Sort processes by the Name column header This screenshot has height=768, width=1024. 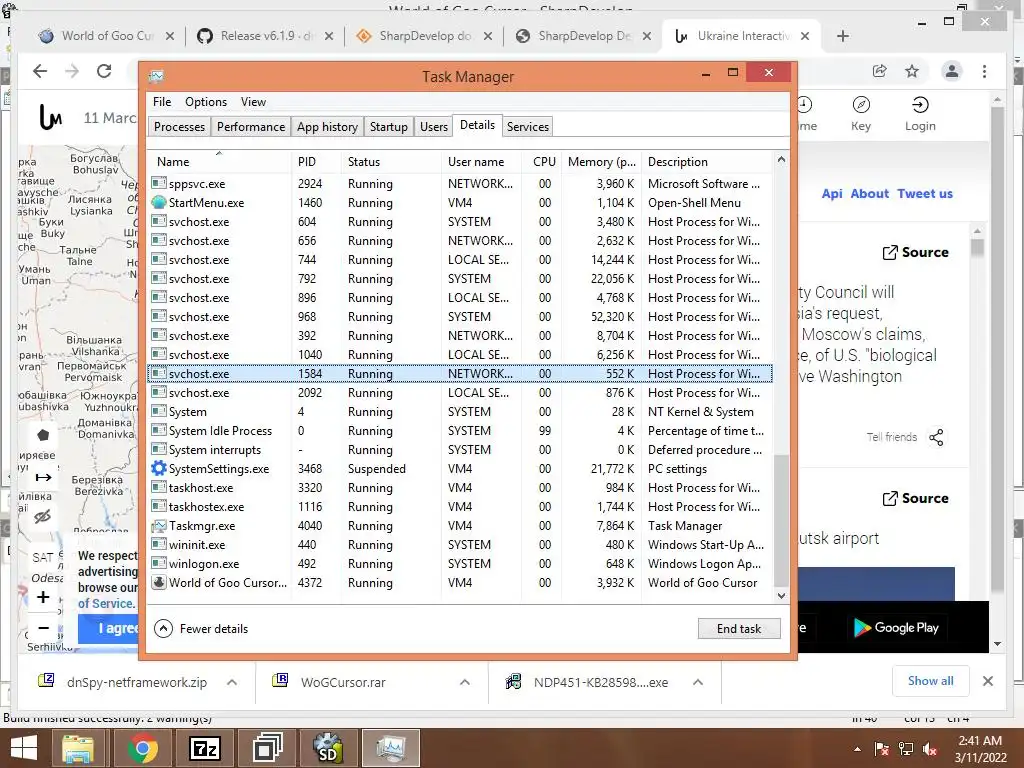(x=219, y=161)
